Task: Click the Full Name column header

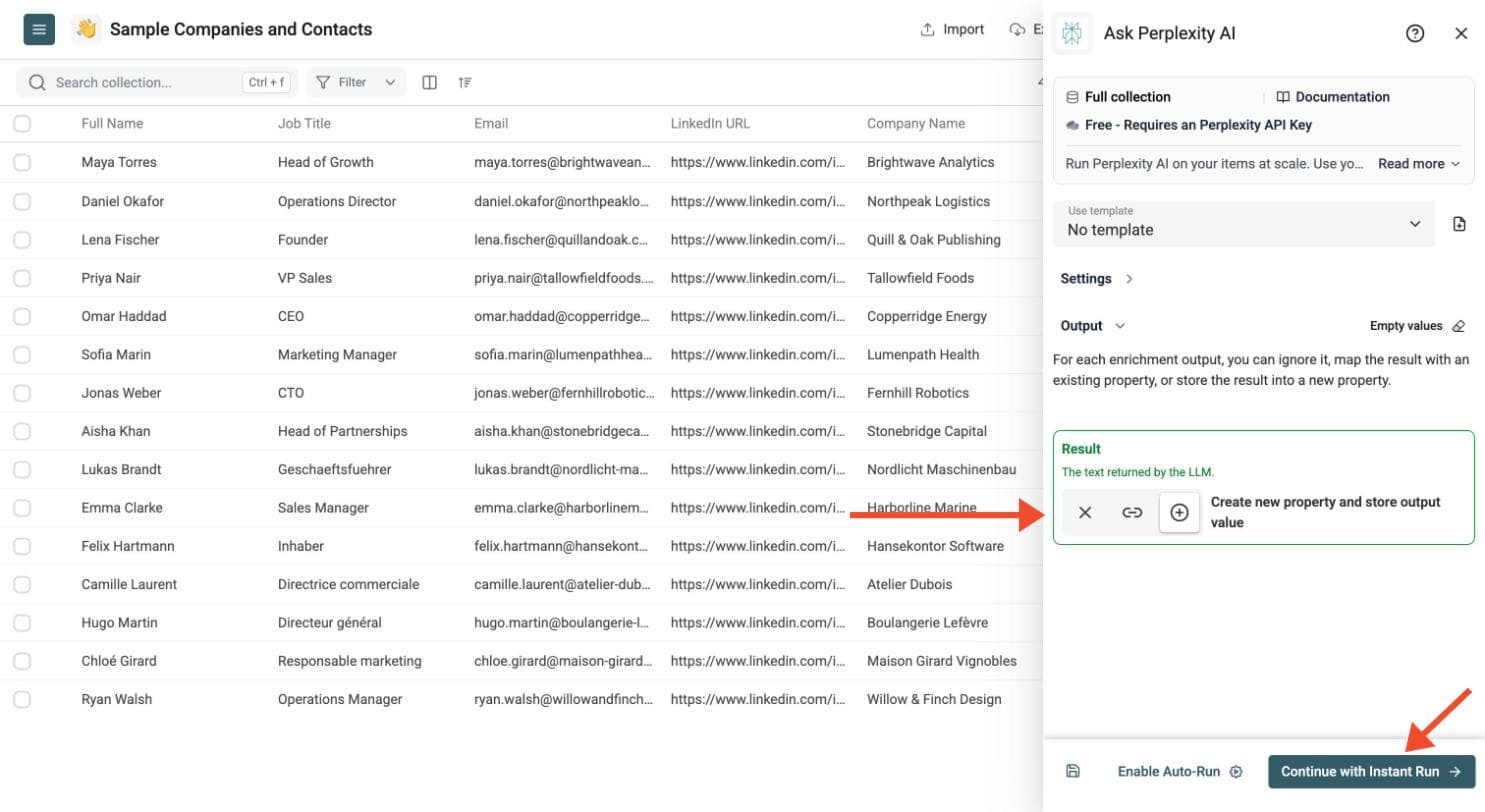Action: 112,124
